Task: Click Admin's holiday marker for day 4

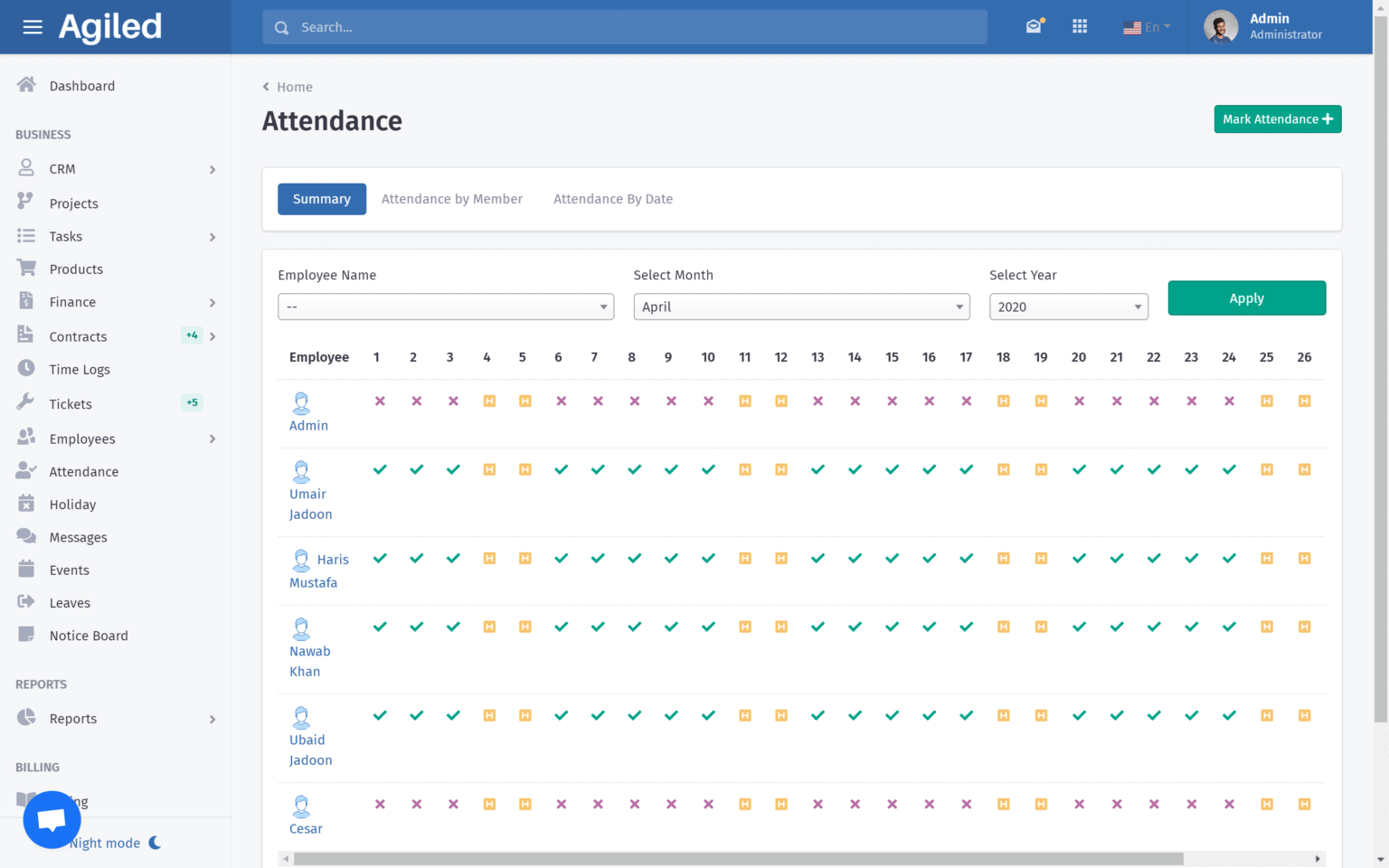Action: (x=489, y=401)
